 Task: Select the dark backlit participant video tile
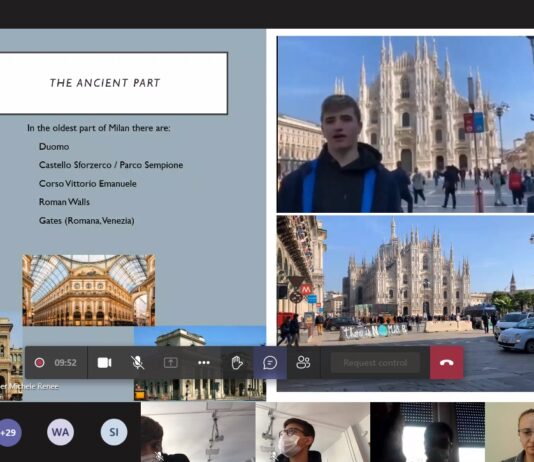pyautogui.click(x=427, y=432)
